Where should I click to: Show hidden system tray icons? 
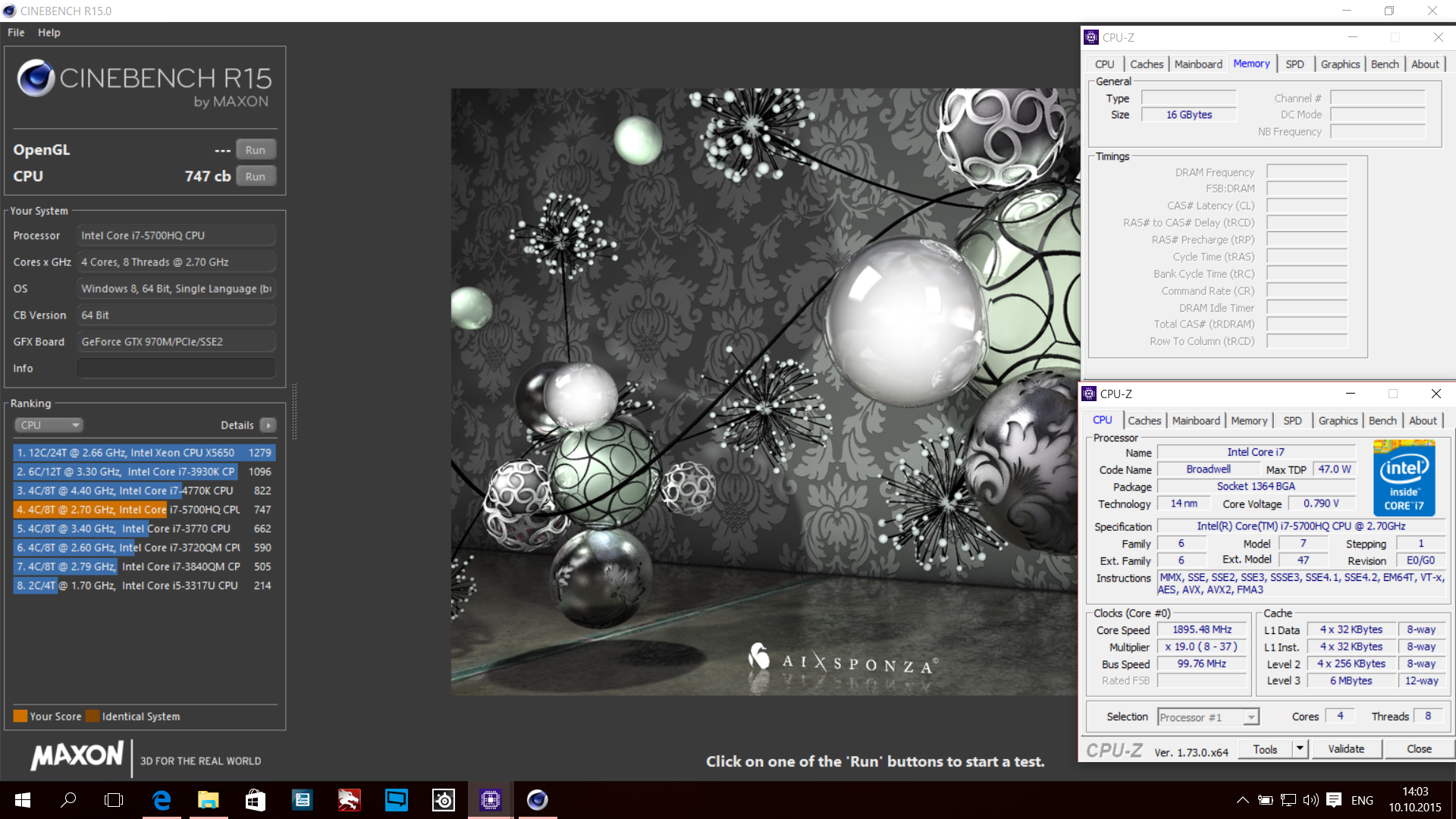tap(1242, 800)
